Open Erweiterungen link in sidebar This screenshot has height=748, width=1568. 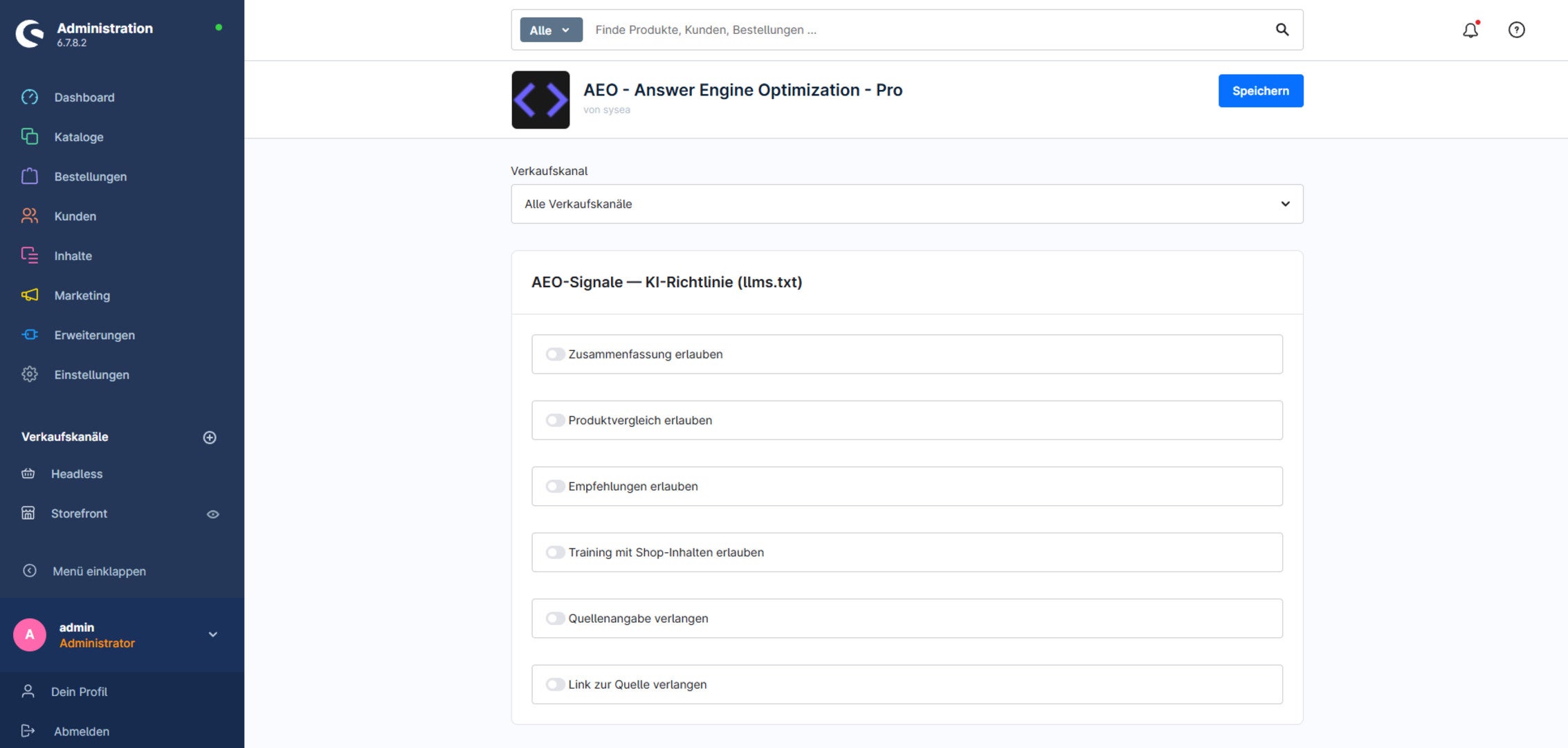coord(95,335)
